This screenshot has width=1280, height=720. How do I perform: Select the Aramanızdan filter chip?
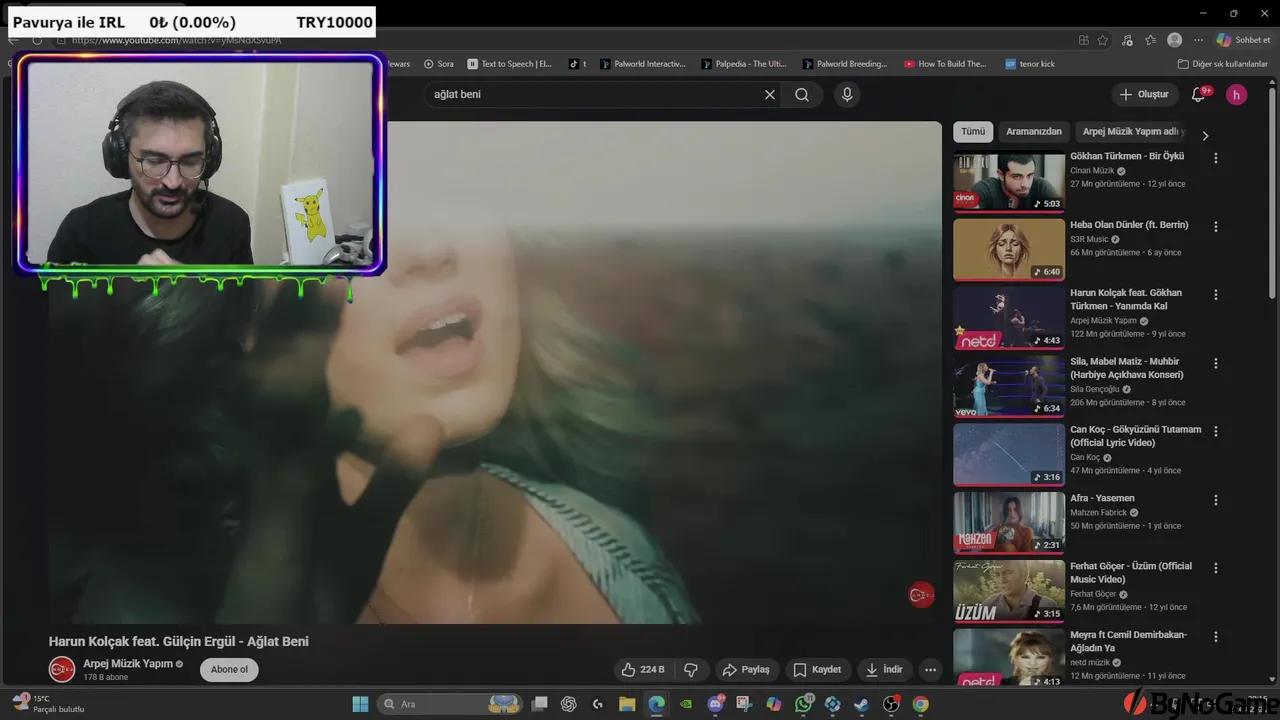pyautogui.click(x=1034, y=132)
